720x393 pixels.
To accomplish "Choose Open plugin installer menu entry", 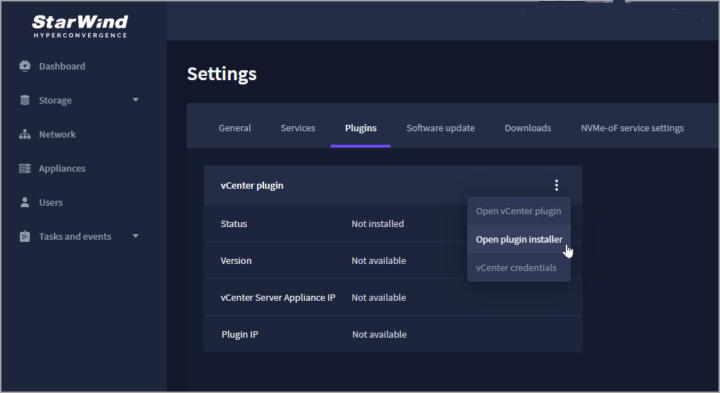I will pos(519,239).
